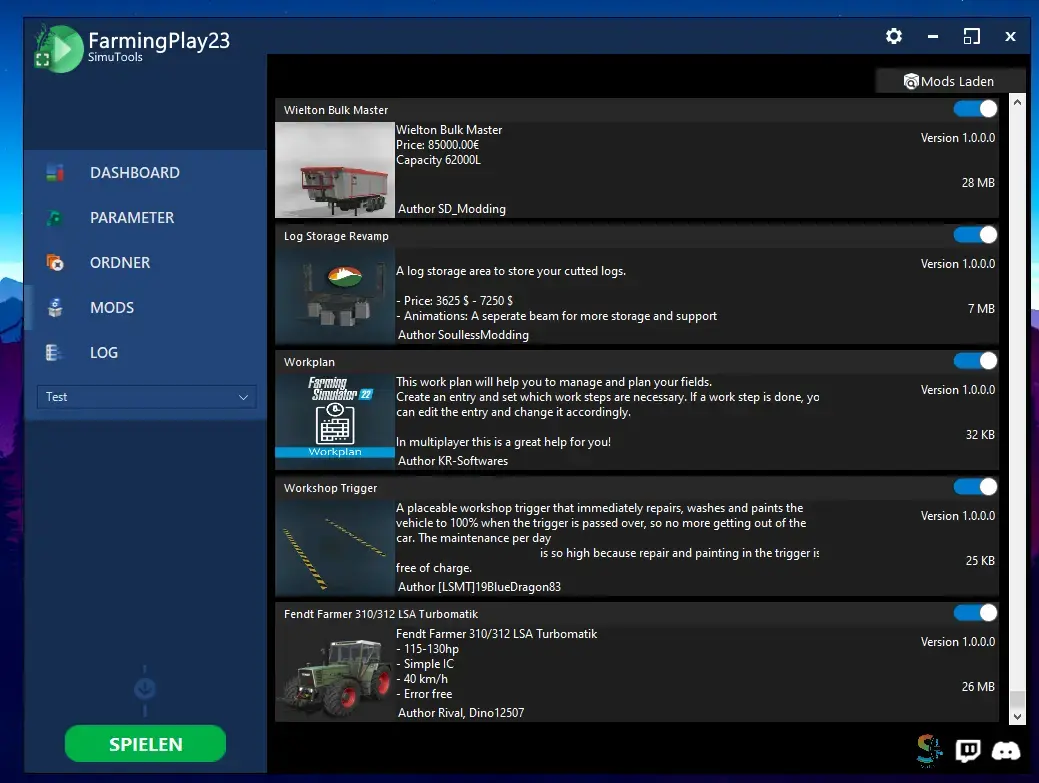1039x783 pixels.
Task: Open the PARAMETER section
Action: (x=132, y=218)
